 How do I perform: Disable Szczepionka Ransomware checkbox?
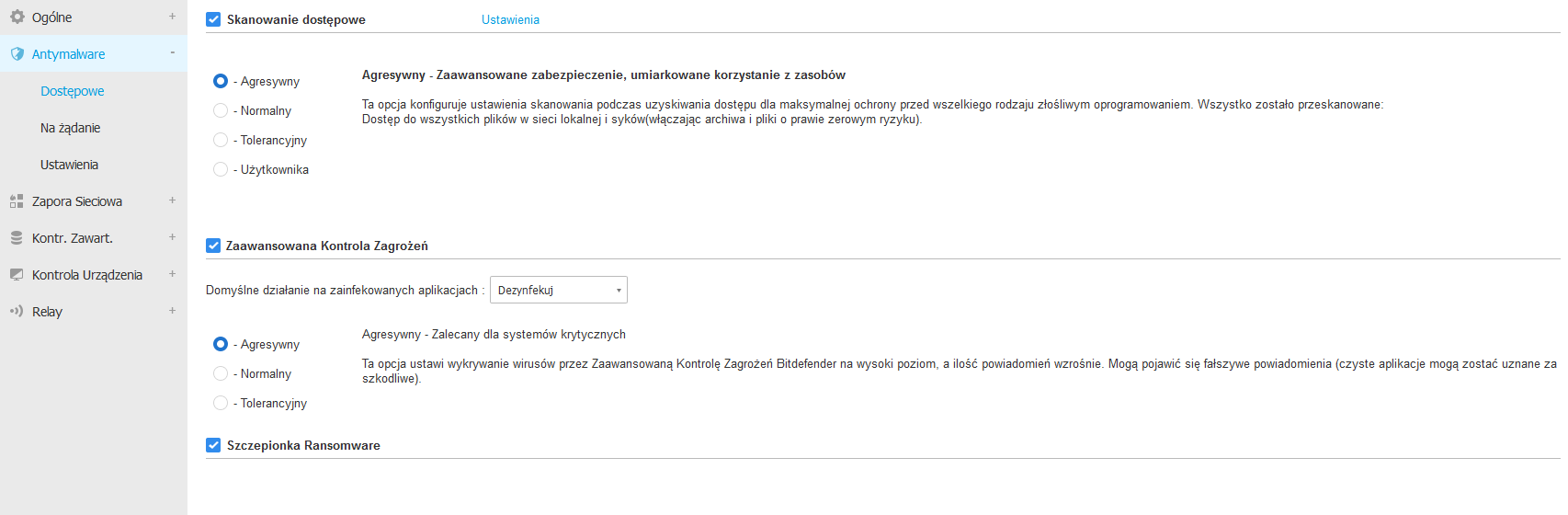(x=213, y=445)
